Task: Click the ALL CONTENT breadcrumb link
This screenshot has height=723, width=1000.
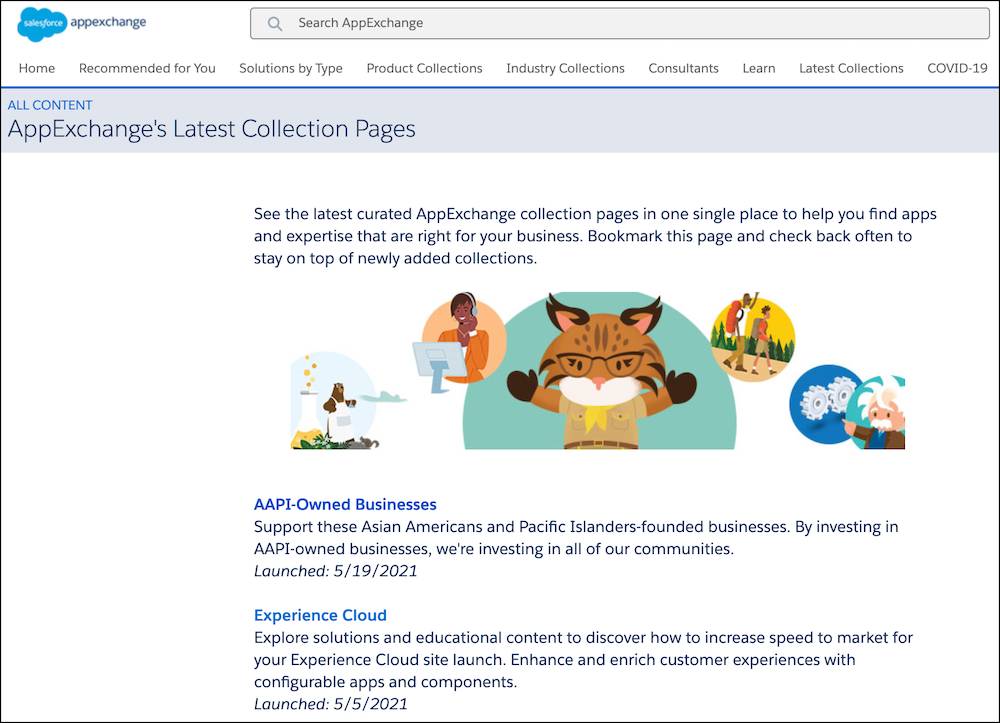Action: coord(50,105)
